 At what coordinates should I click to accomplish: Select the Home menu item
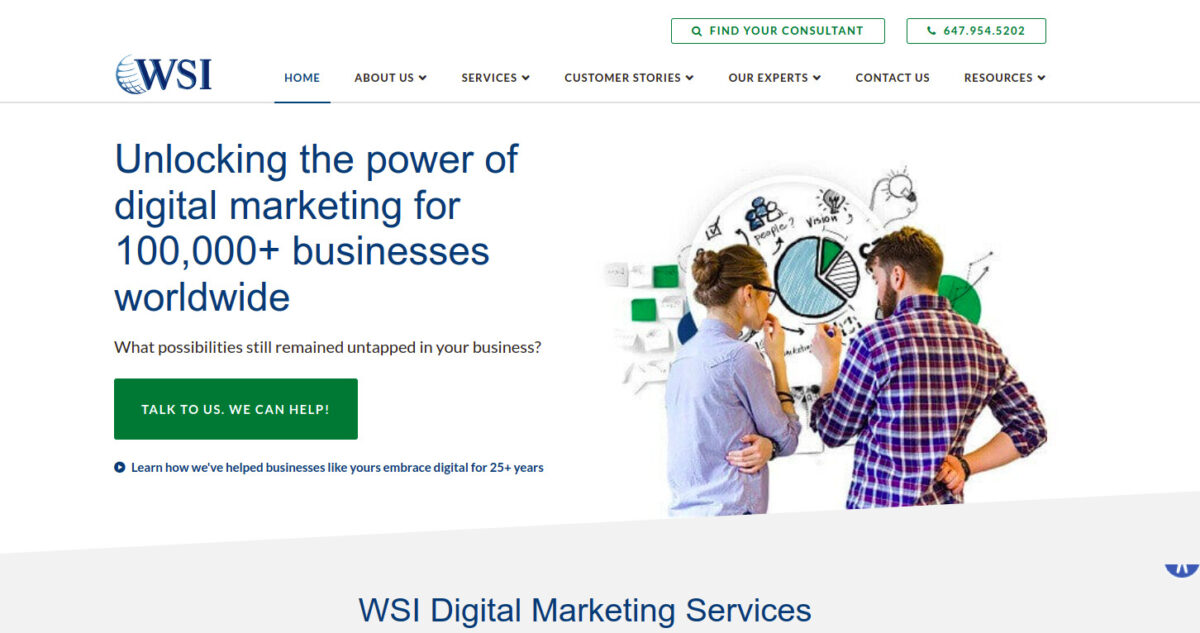pos(302,78)
